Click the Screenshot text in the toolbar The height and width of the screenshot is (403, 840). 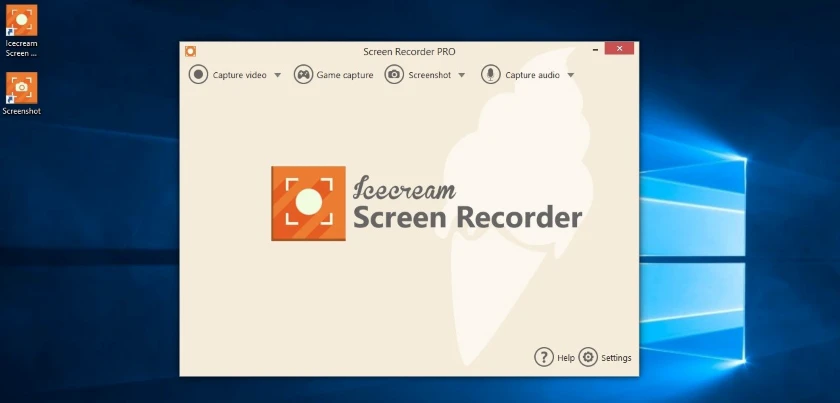pyautogui.click(x=430, y=75)
